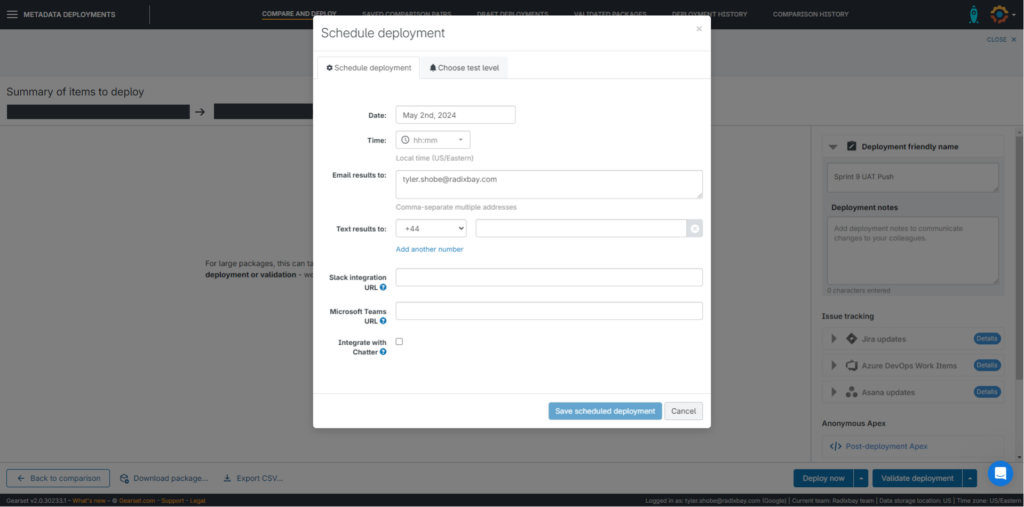Click the phone number input field
This screenshot has height=507, width=1024.
[581, 229]
